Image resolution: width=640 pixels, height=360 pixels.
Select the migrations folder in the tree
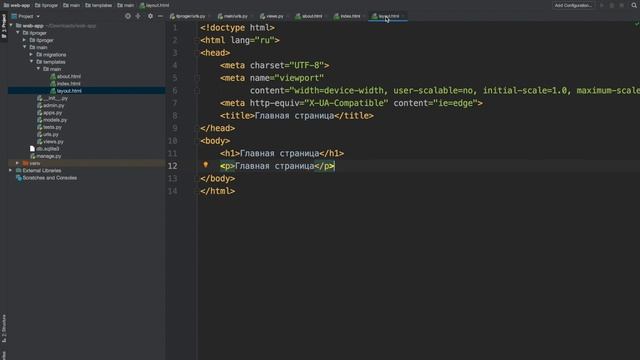click(x=51, y=55)
